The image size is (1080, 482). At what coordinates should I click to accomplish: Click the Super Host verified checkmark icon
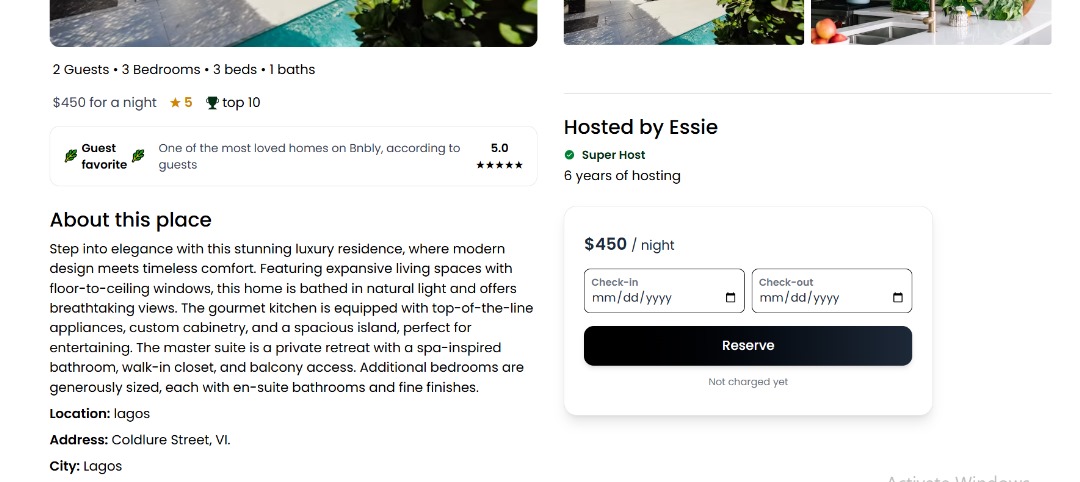(x=569, y=155)
